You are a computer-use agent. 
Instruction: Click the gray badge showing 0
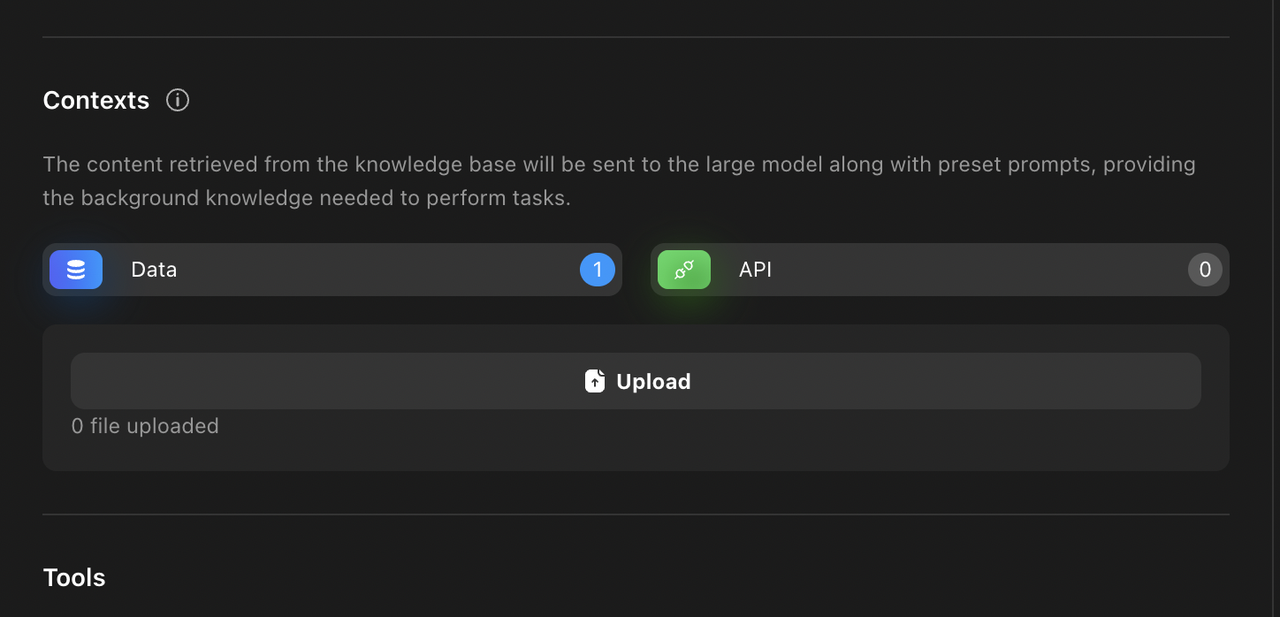1205,269
